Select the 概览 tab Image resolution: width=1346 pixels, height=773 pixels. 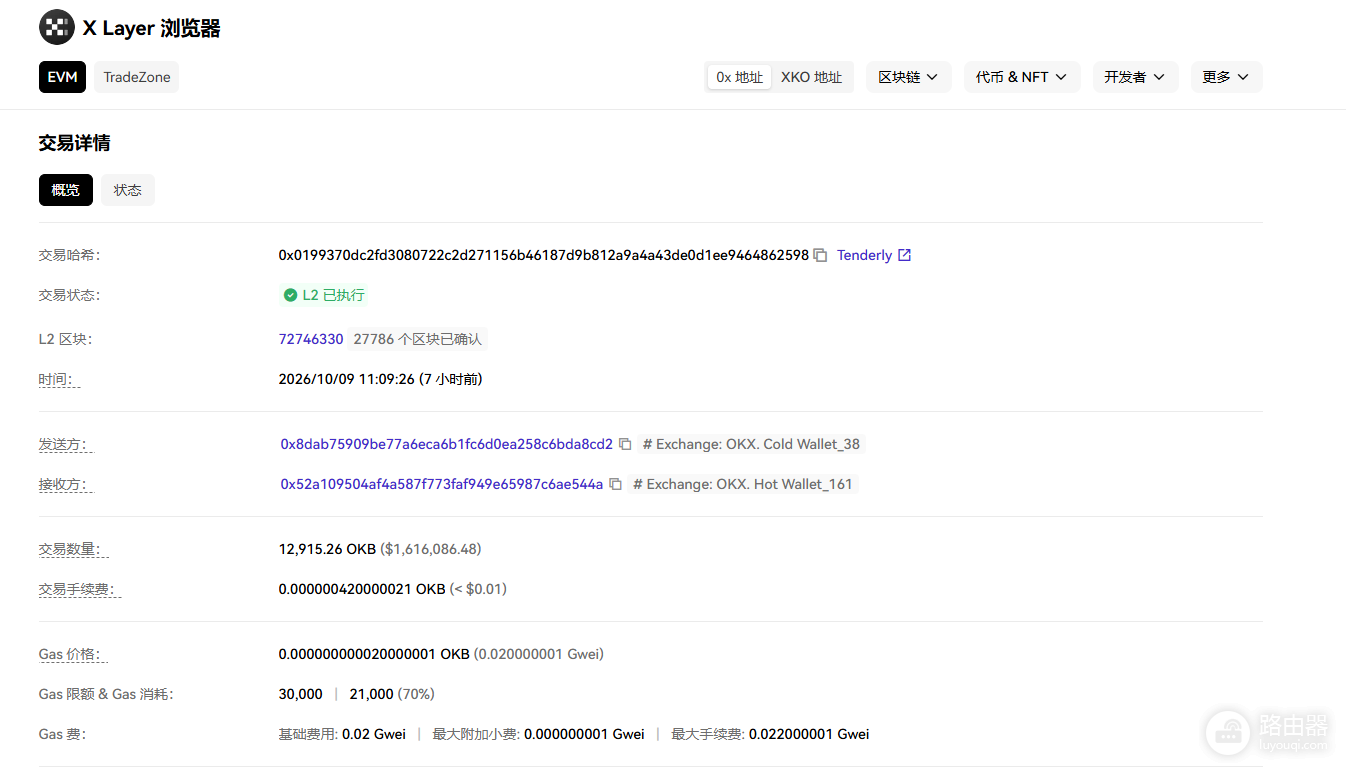(x=66, y=190)
